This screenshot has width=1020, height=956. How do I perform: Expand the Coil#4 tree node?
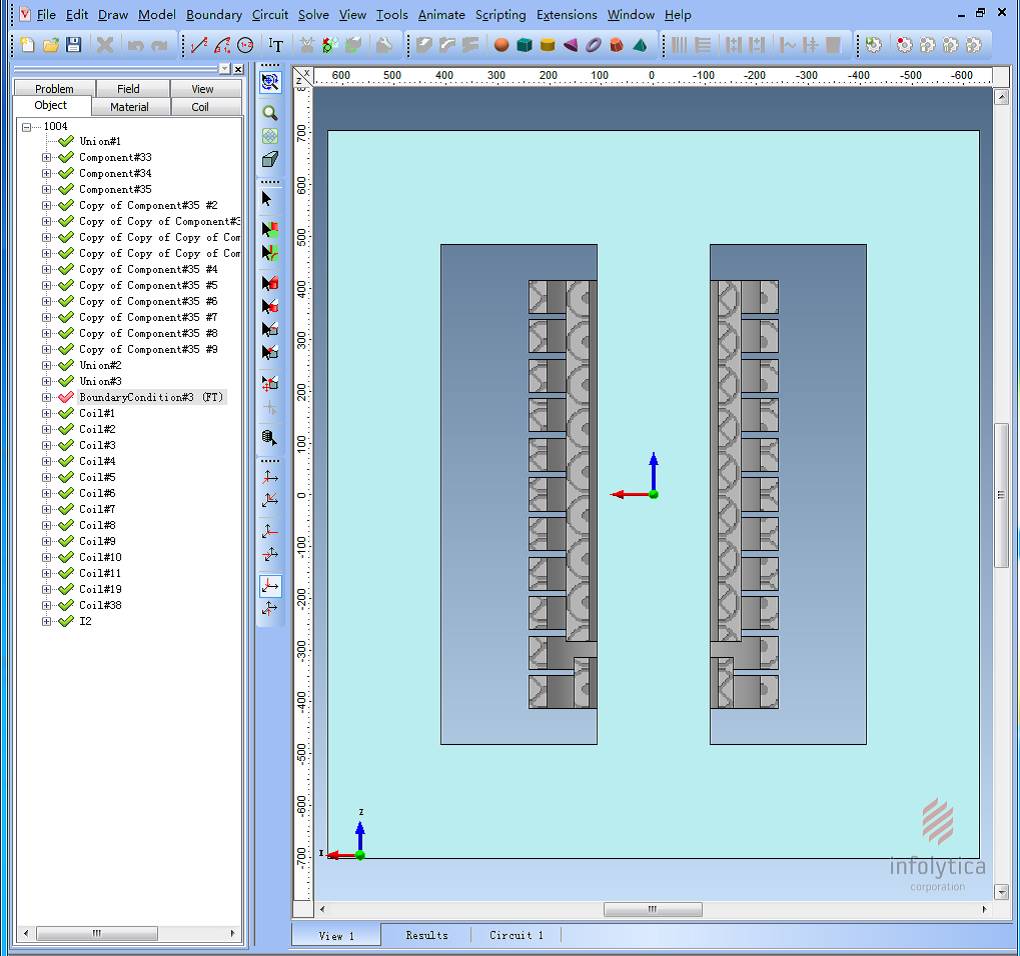(46, 462)
